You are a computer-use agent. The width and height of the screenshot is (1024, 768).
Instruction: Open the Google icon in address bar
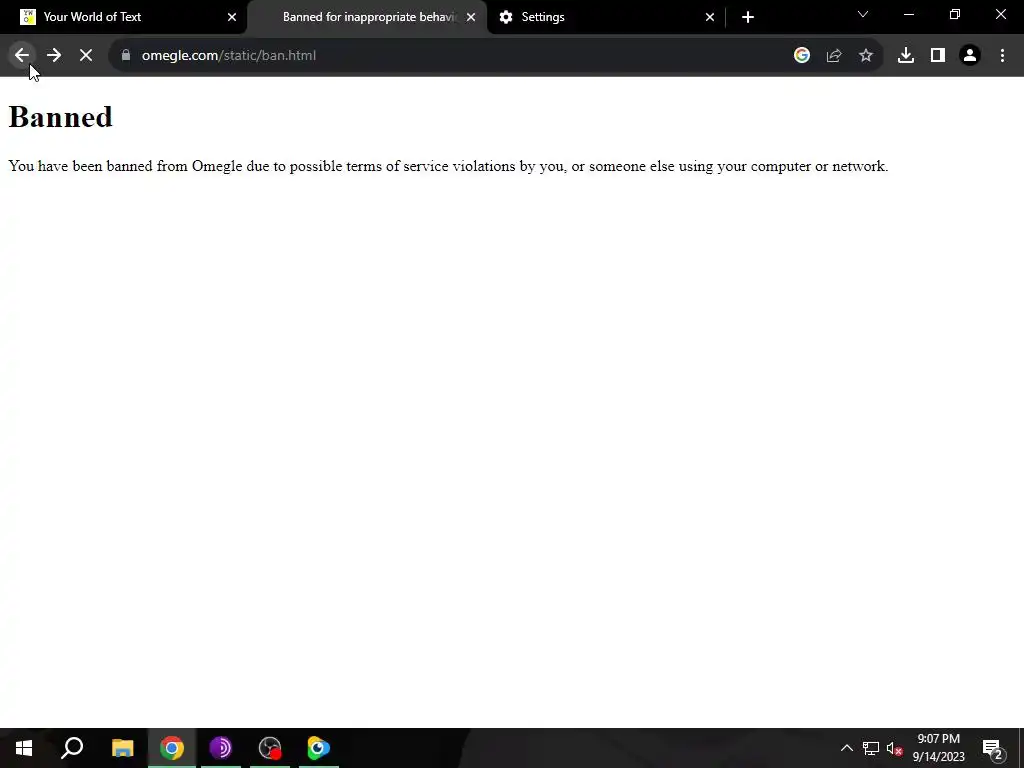coord(801,56)
